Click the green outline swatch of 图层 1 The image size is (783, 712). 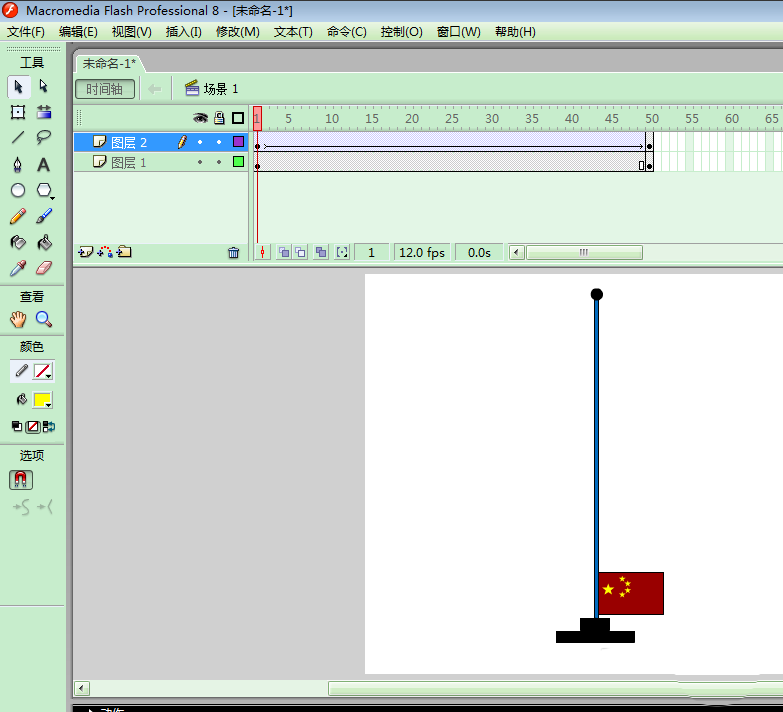point(238,162)
